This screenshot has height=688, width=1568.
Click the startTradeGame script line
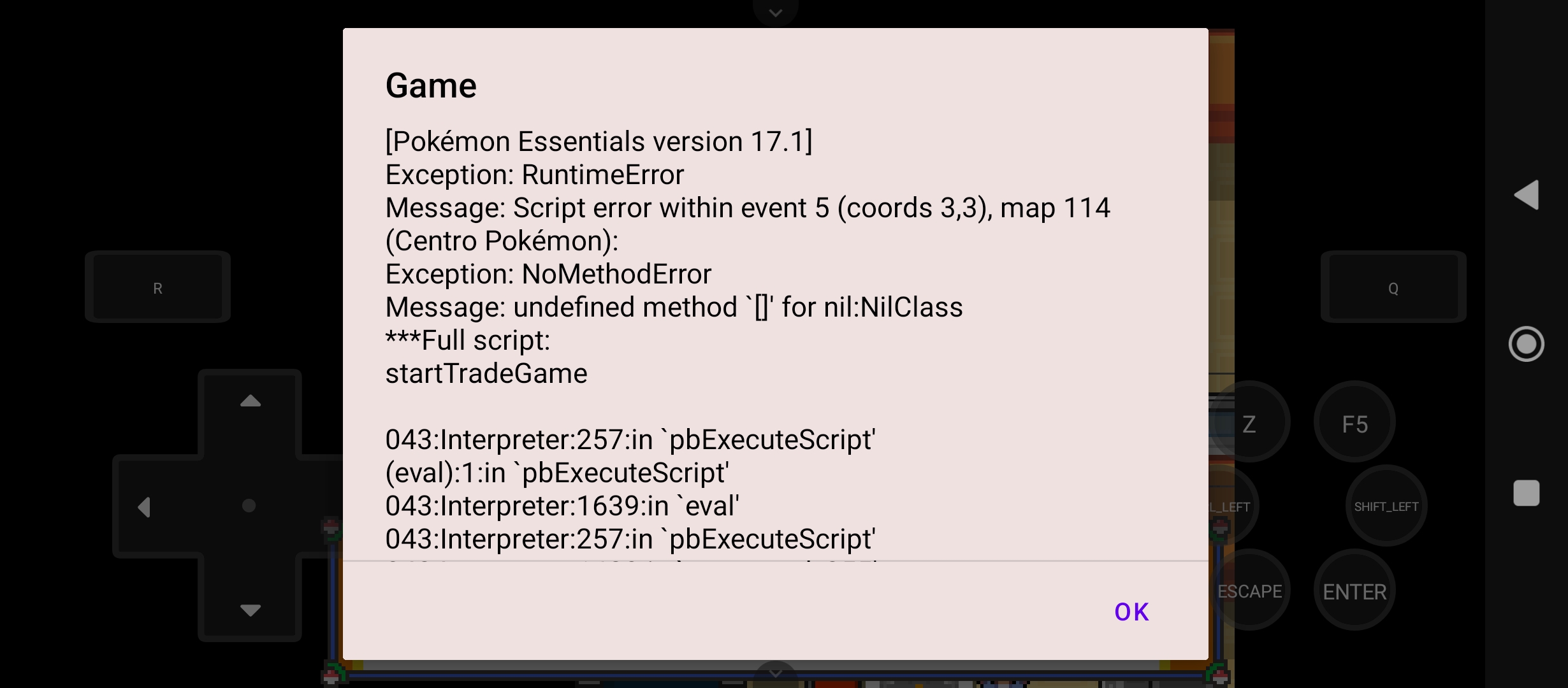486,373
